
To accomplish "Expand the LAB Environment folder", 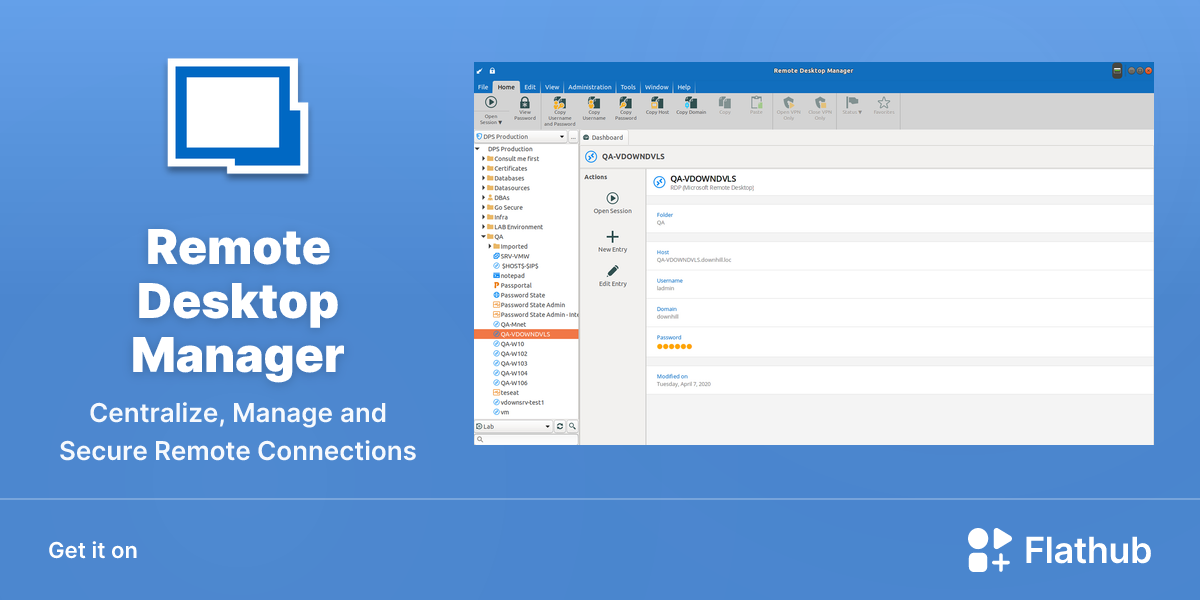I will pyautogui.click(x=484, y=227).
